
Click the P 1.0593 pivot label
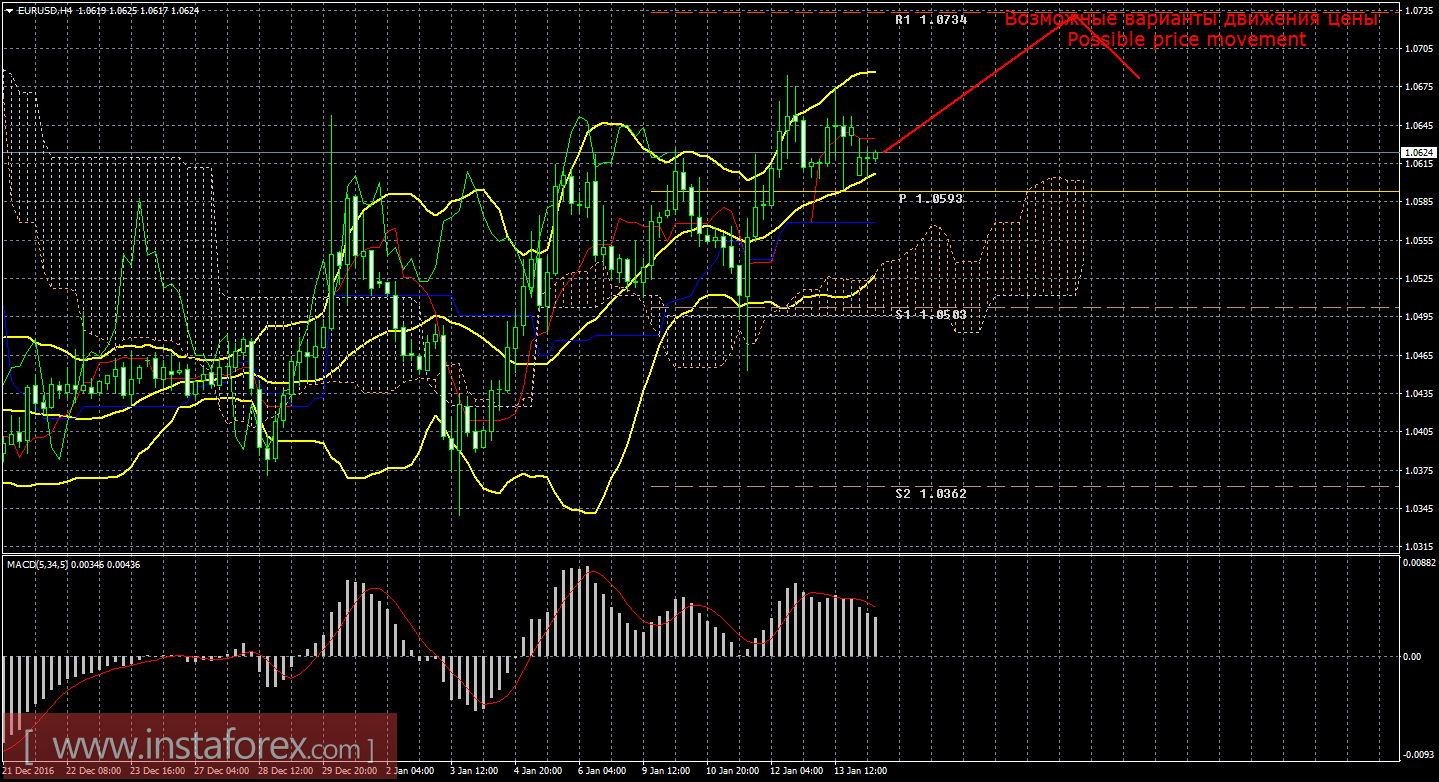tap(931, 199)
